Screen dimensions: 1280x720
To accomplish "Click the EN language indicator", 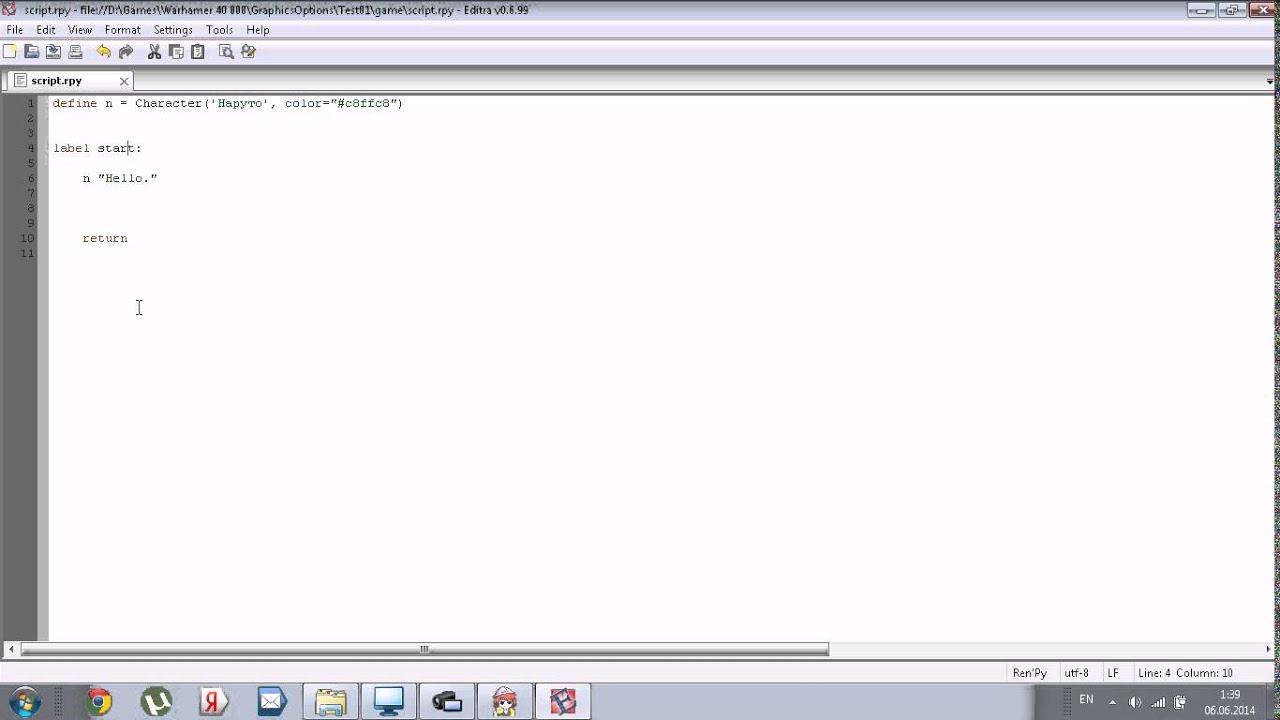I will click(x=1086, y=700).
